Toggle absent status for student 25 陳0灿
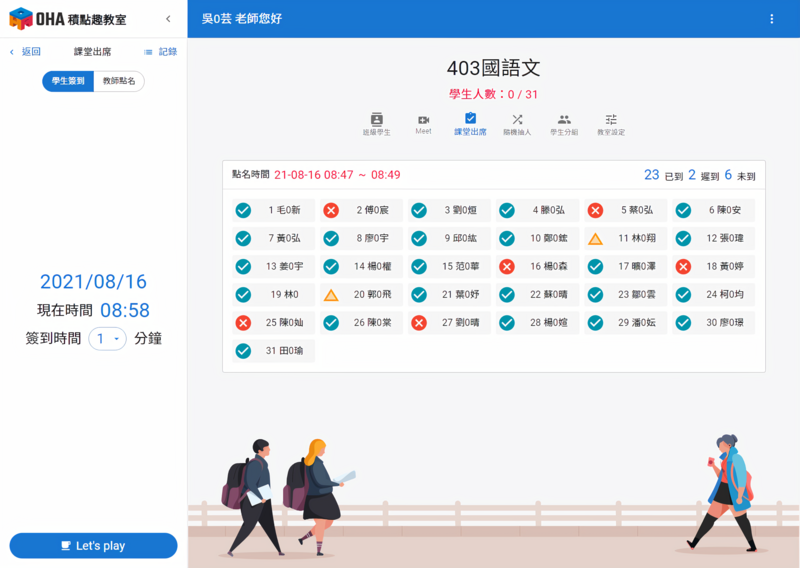The image size is (800, 568). coord(243,323)
